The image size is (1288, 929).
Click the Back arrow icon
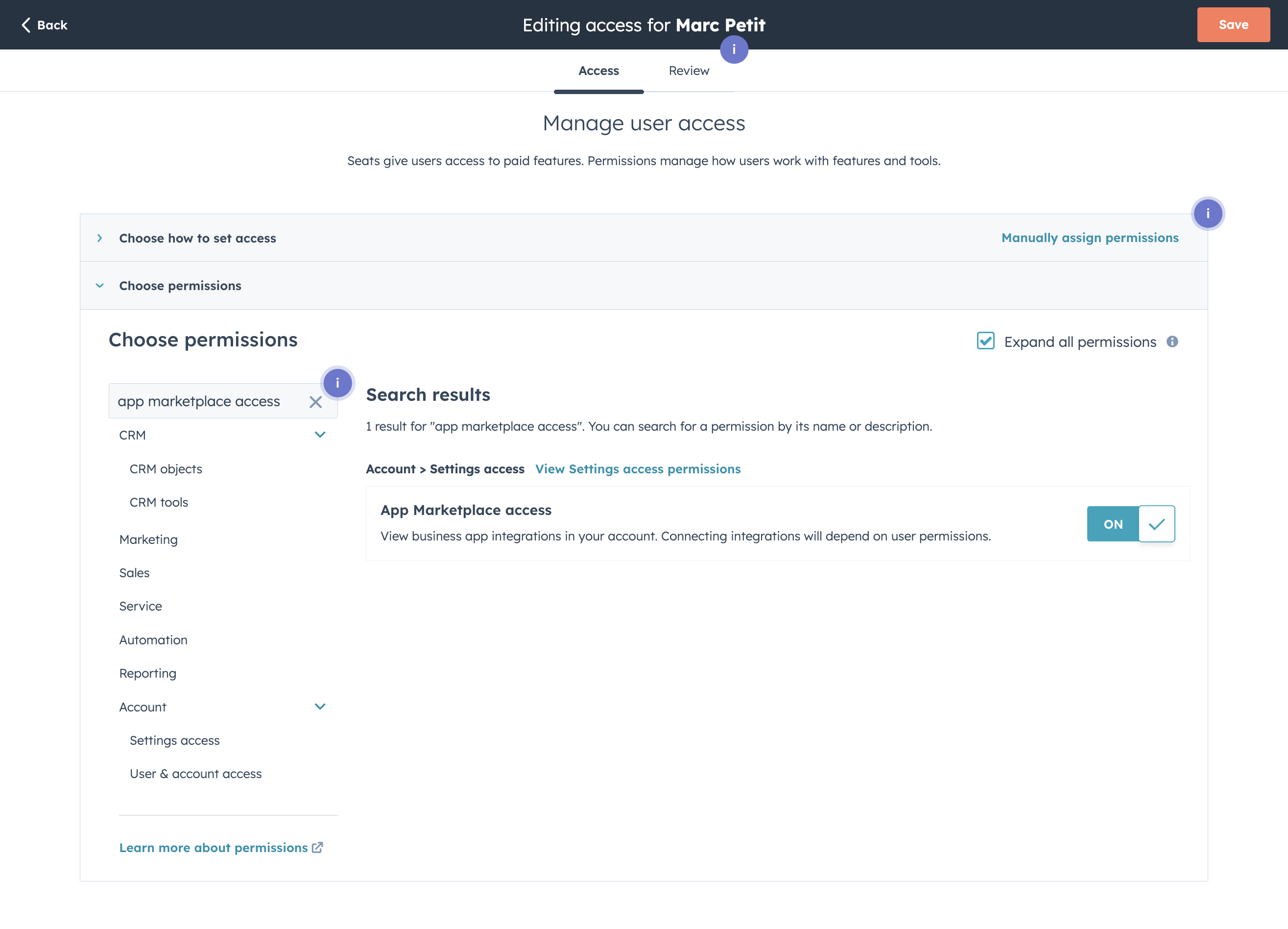tap(25, 25)
